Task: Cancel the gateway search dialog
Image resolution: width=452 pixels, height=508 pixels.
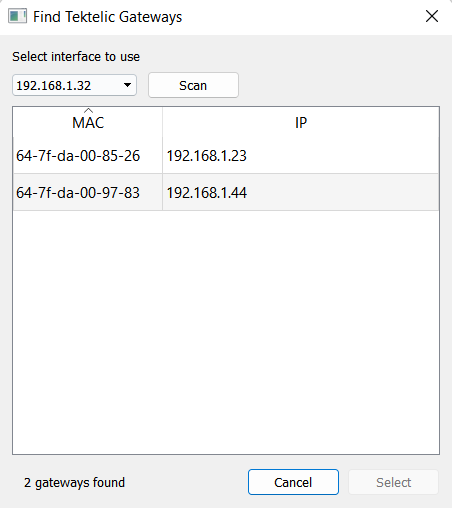Action: (293, 482)
